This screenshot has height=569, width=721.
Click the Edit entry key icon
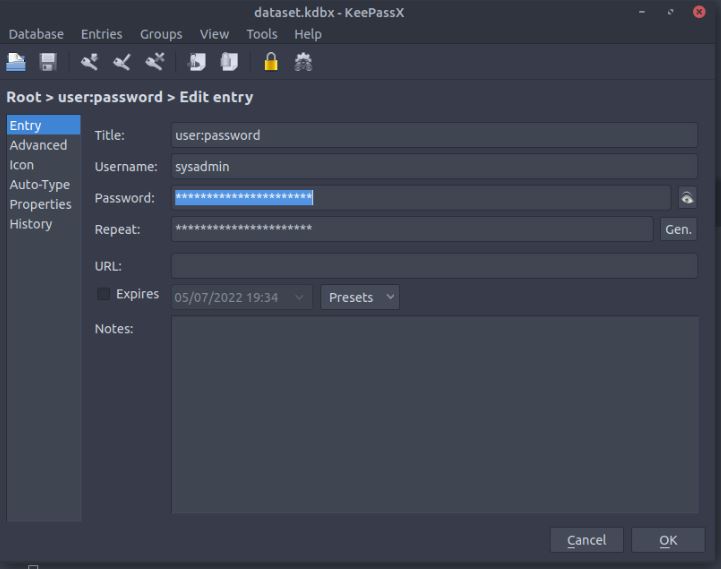click(x=122, y=62)
